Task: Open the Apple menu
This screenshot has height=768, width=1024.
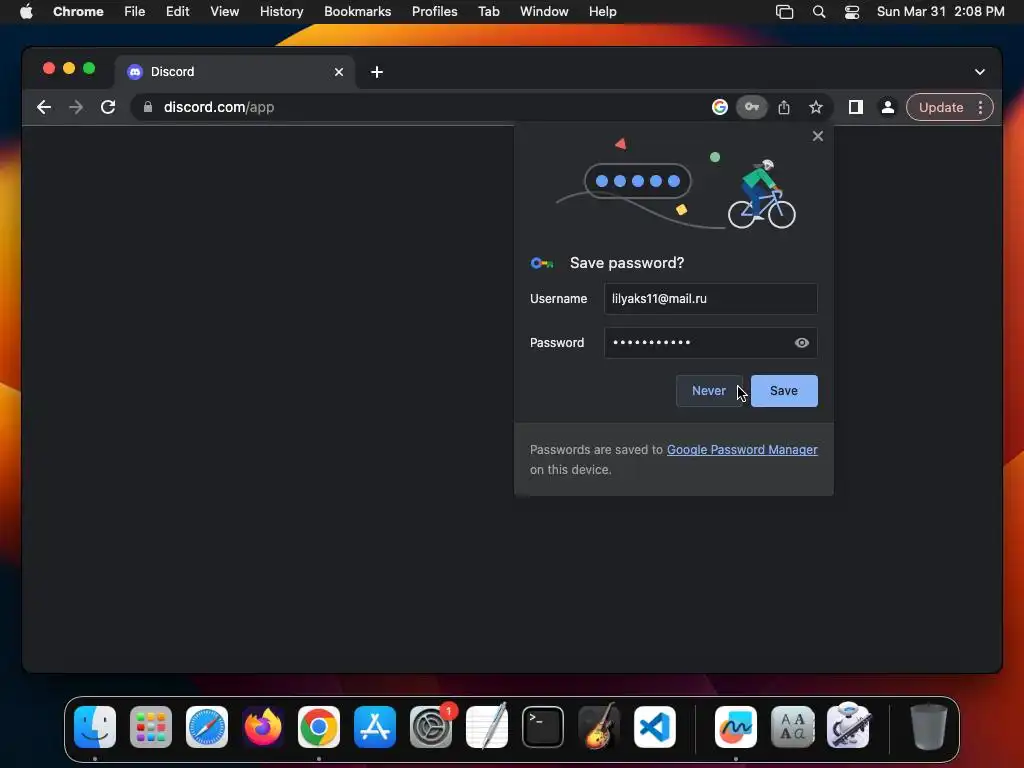Action: [x=26, y=12]
